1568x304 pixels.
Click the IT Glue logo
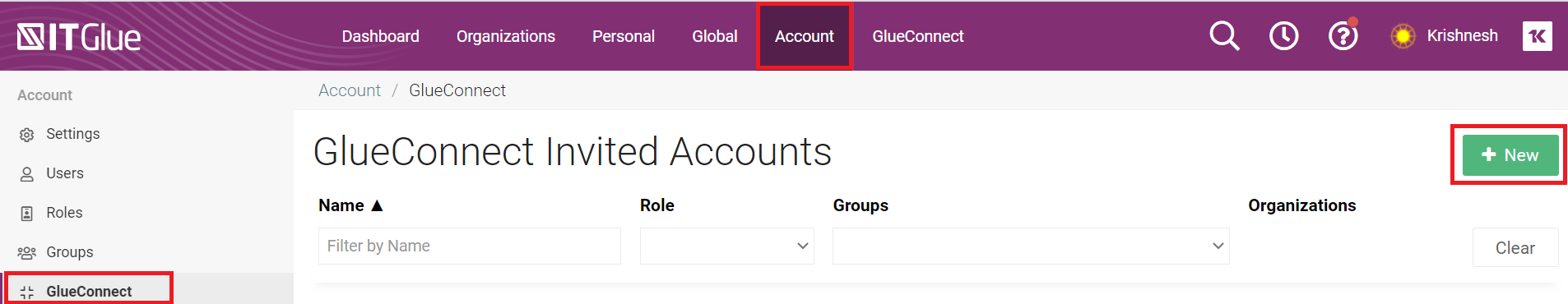tap(79, 37)
